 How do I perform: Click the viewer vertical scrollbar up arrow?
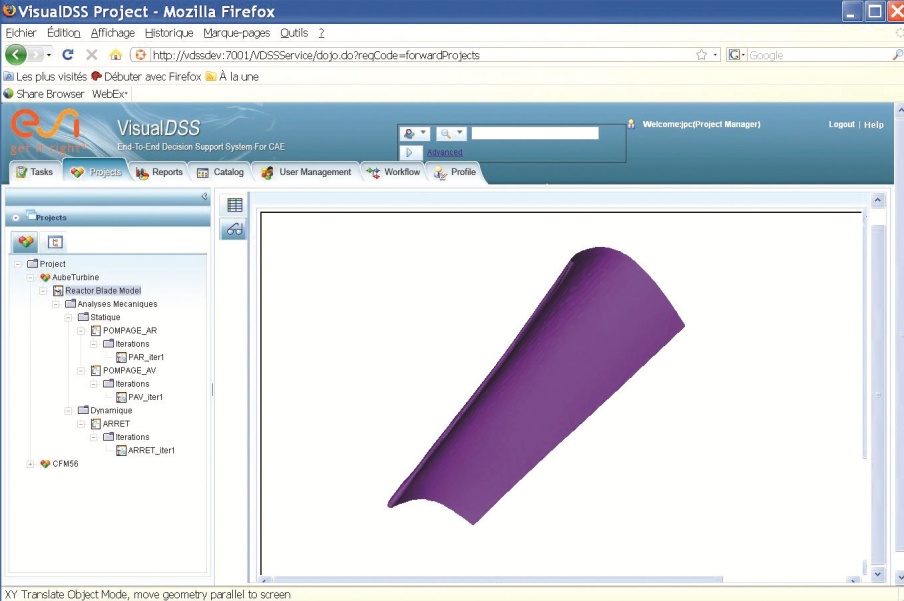(x=877, y=200)
